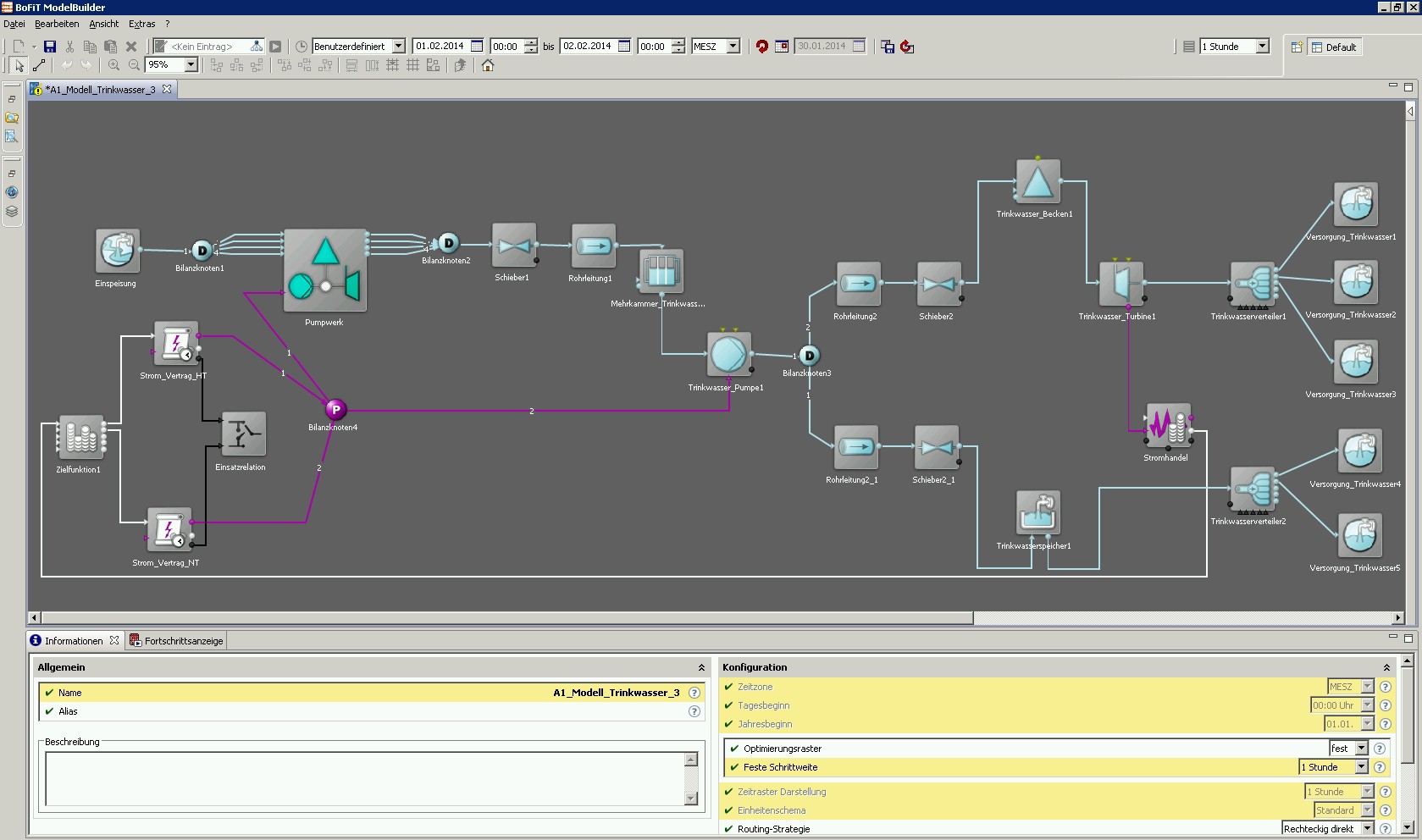The height and width of the screenshot is (840, 1422).
Task: Click the save disk icon in toolbar
Action: coord(50,47)
